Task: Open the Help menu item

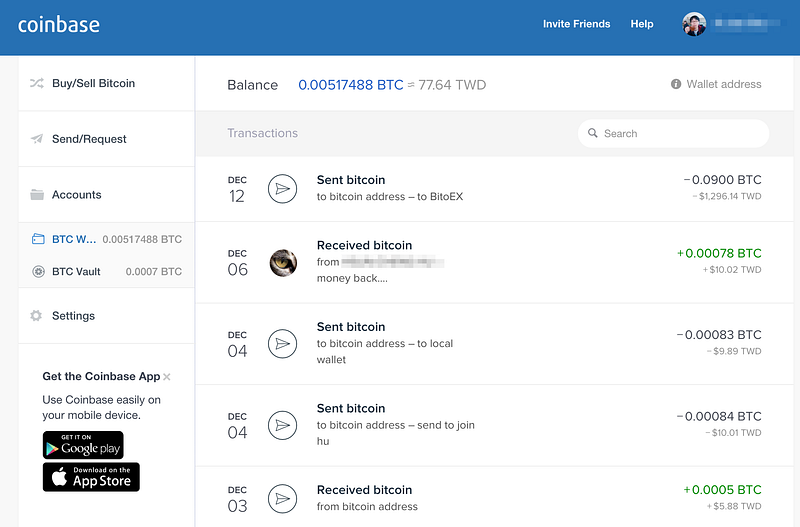Action: pos(642,24)
